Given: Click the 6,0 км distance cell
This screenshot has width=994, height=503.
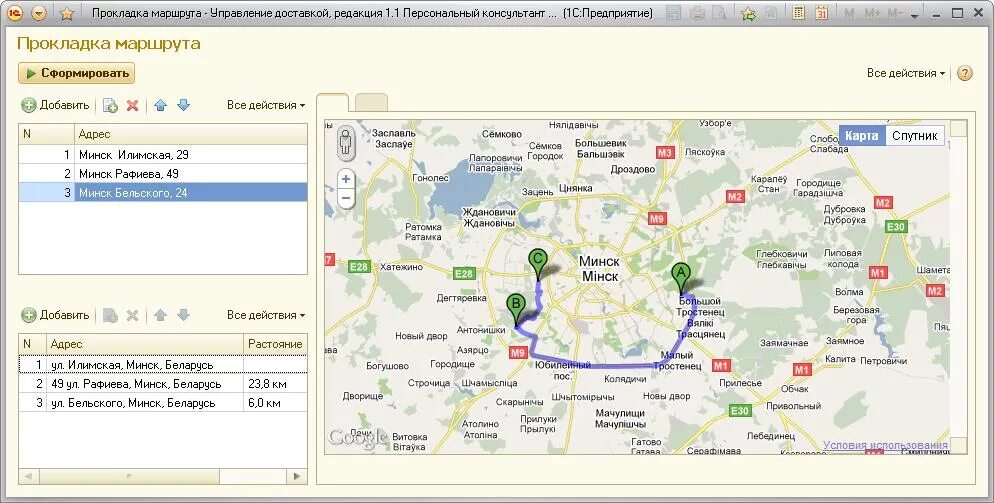Looking at the screenshot, I should [x=275, y=403].
